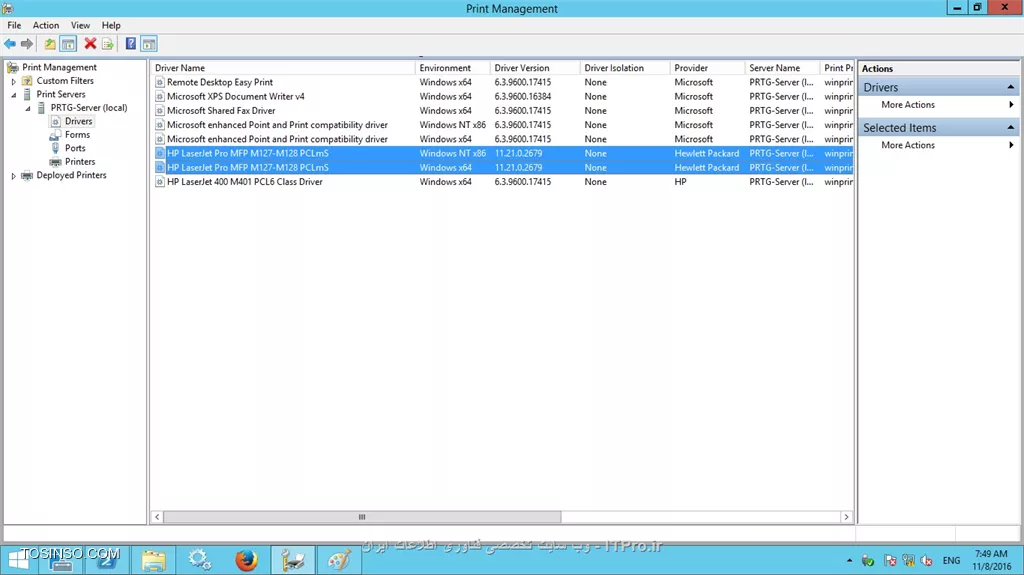Sort by the Driver Isolation column header

pos(625,68)
